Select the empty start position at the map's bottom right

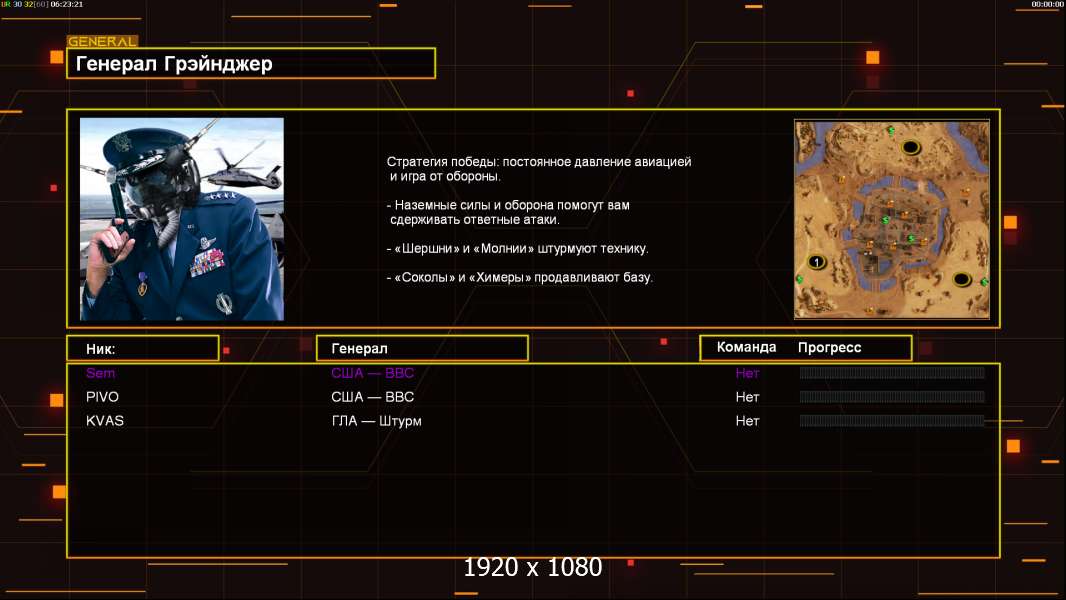pyautogui.click(x=961, y=279)
